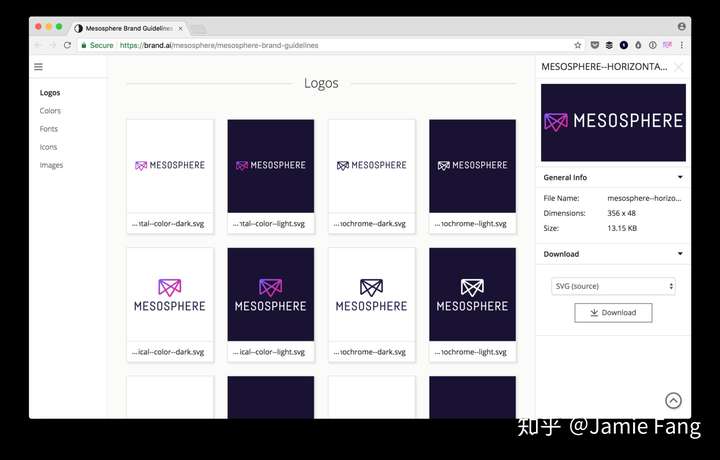Go back with browser back arrow
The height and width of the screenshot is (460, 720).
click(x=38, y=45)
